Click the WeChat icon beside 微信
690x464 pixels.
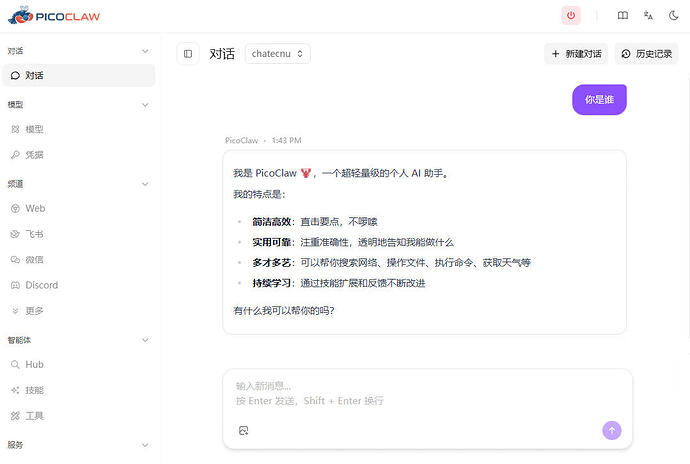15,259
